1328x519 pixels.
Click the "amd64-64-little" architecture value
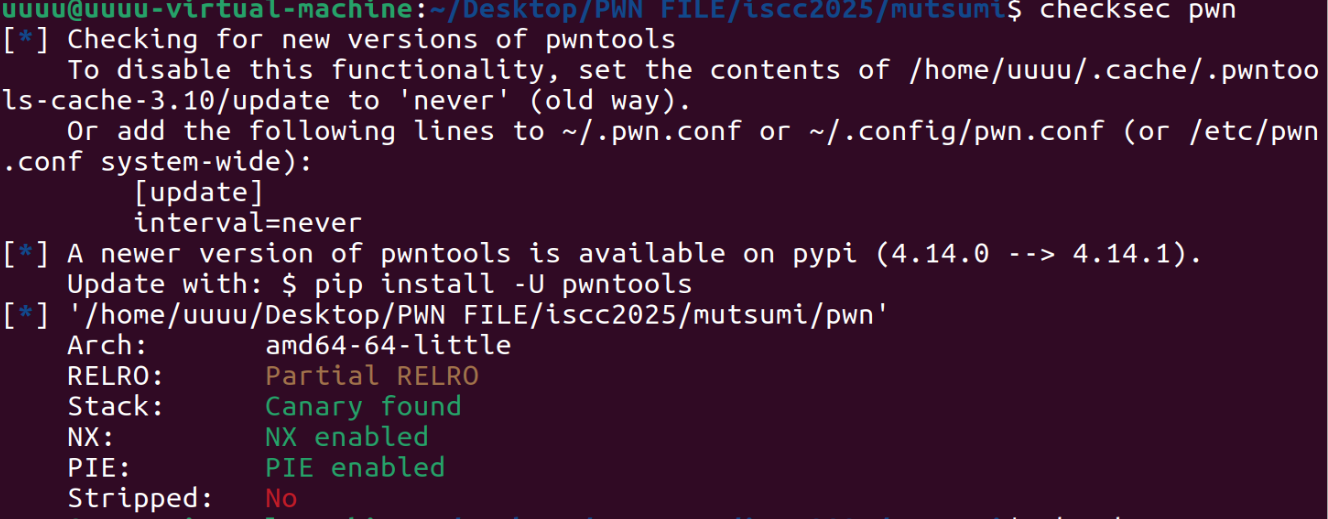coord(388,345)
